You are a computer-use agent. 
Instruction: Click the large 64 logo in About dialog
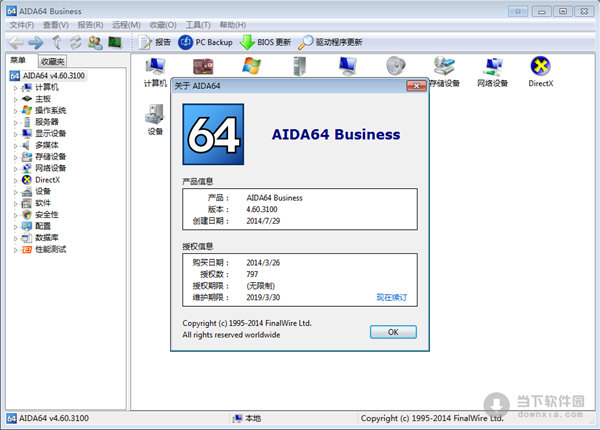(213, 134)
